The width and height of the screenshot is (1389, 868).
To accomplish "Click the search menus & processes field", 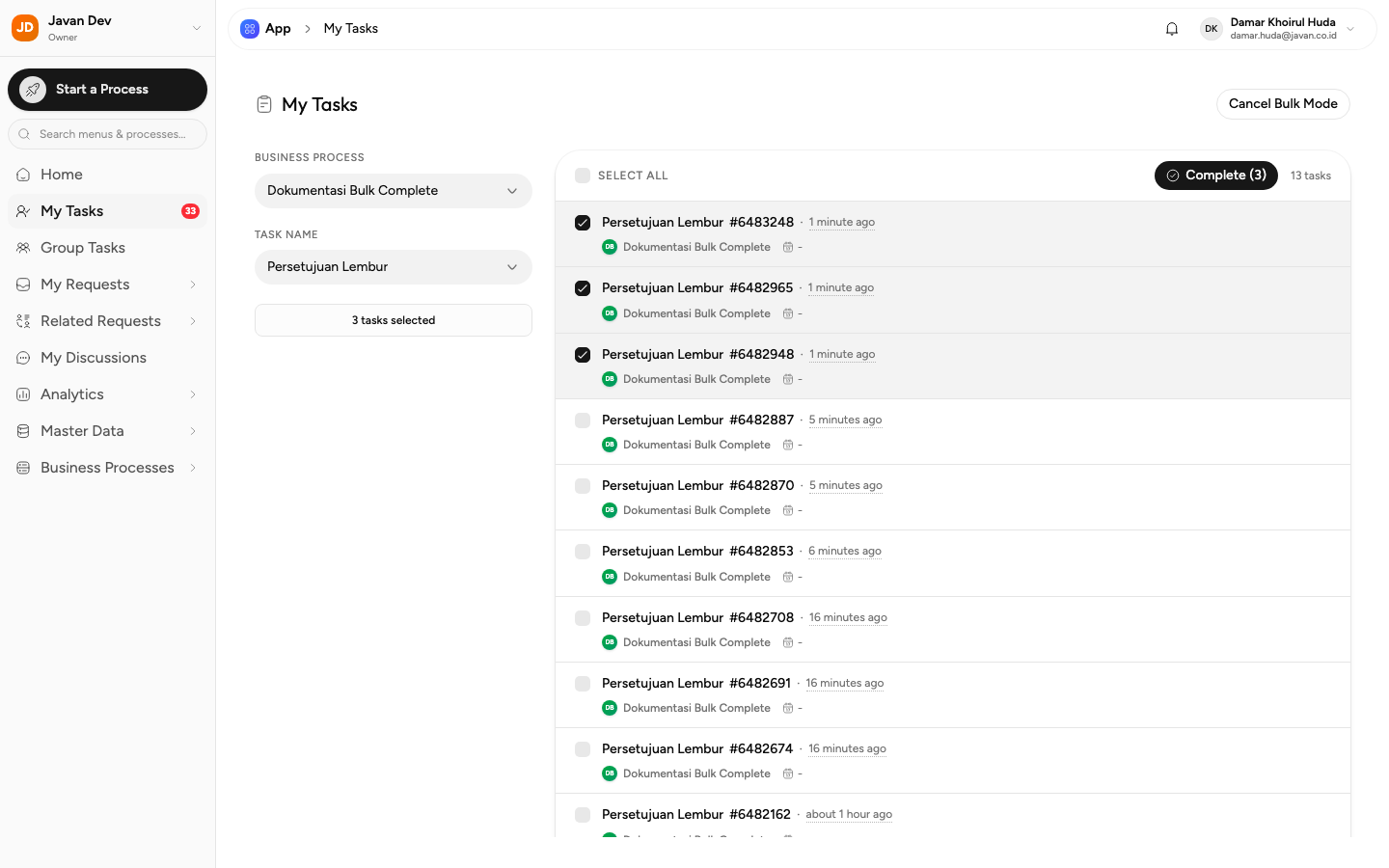I will (x=107, y=134).
